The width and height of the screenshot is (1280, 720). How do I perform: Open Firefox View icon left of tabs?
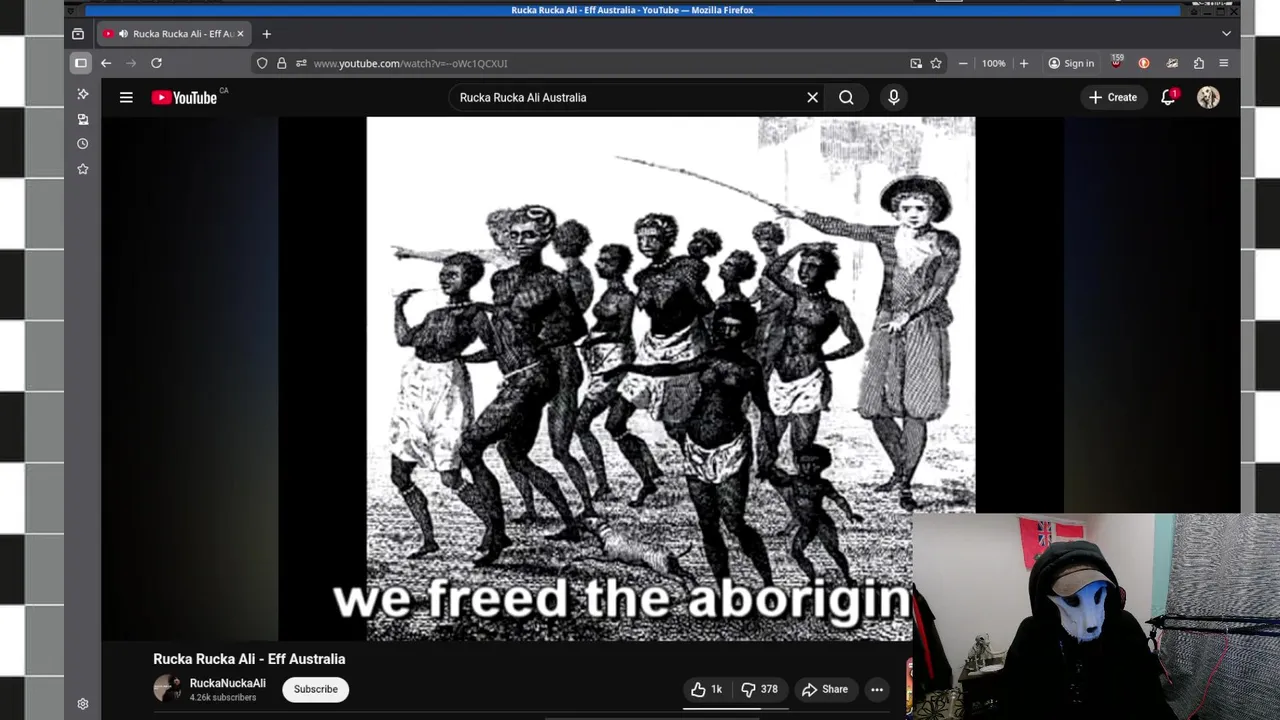tap(78, 34)
